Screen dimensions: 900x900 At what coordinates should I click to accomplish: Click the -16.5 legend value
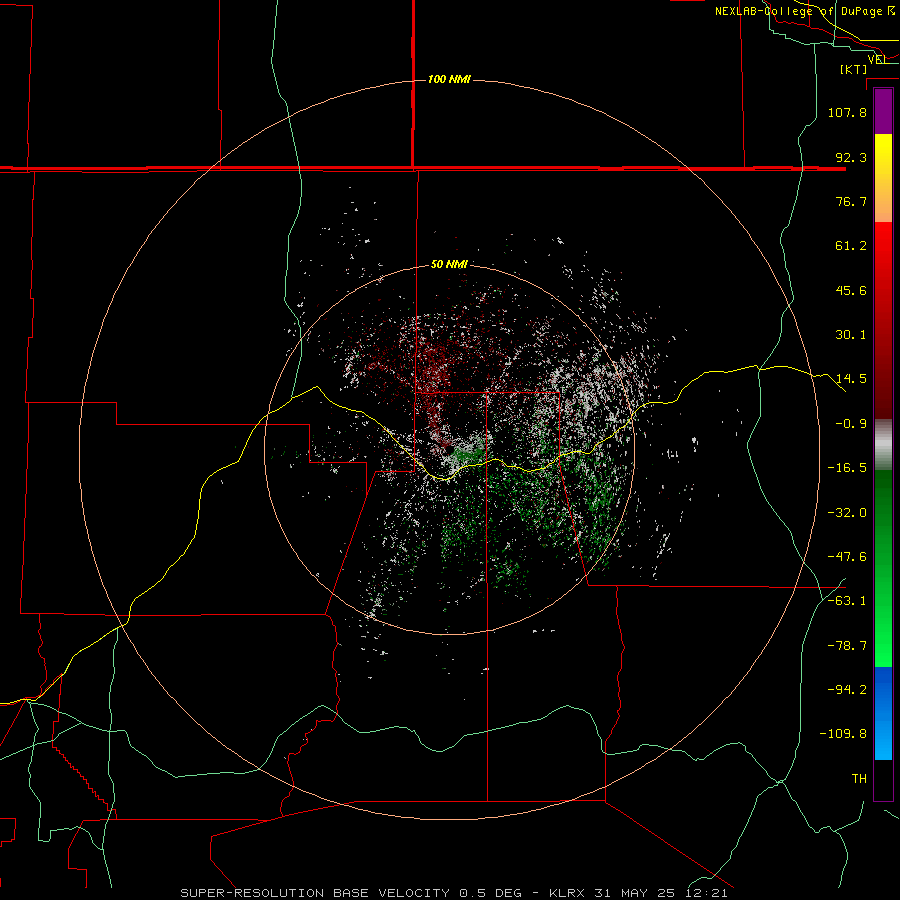847,468
